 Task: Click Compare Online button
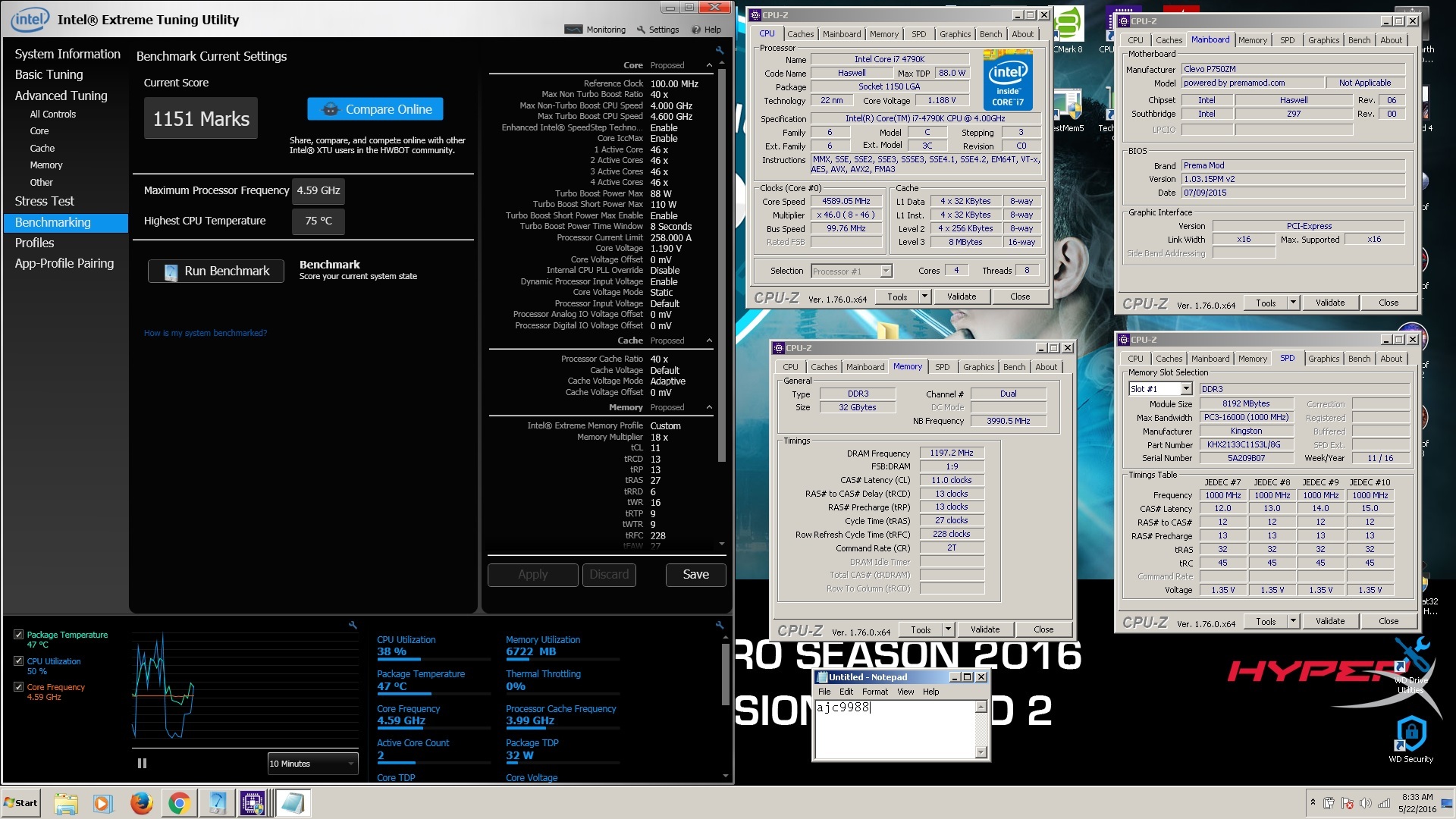pyautogui.click(x=375, y=109)
